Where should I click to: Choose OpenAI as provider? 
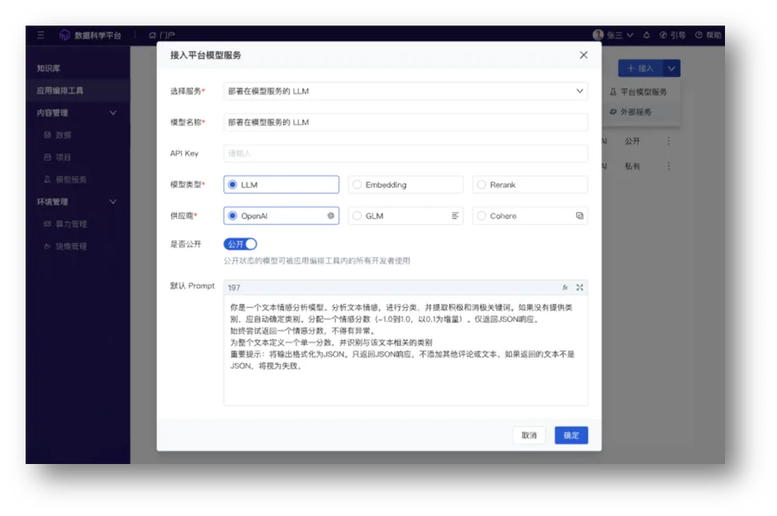click(281, 216)
